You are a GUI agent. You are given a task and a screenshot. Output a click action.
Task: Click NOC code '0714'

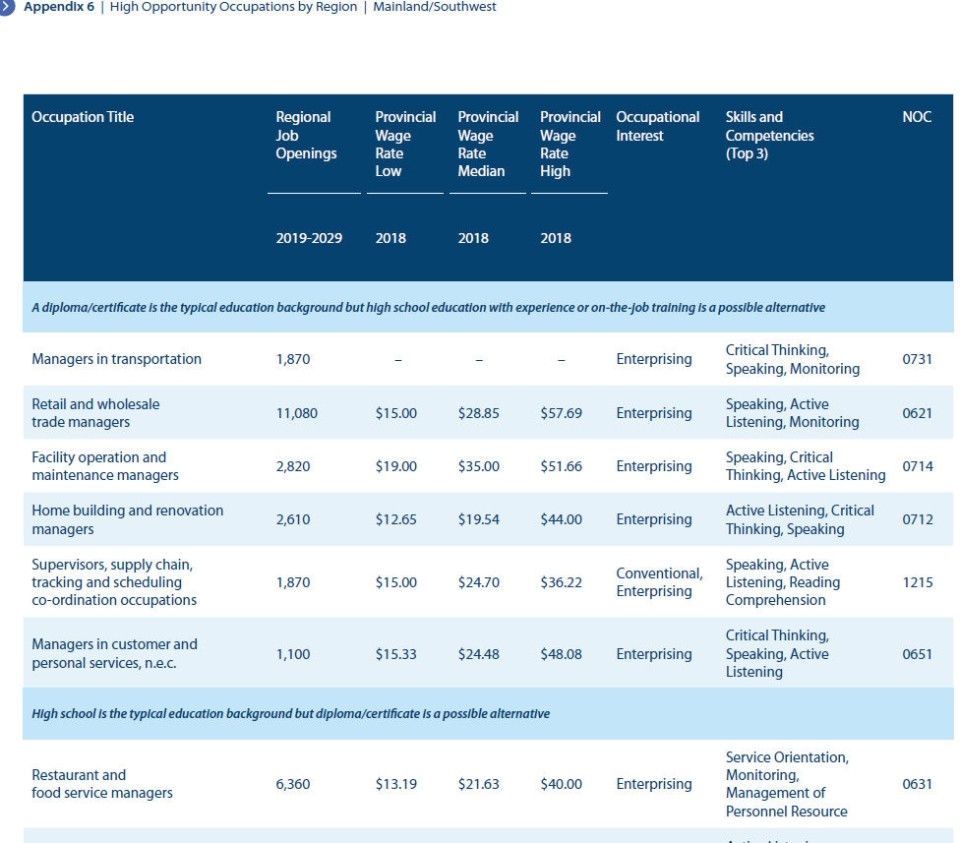coord(918,466)
